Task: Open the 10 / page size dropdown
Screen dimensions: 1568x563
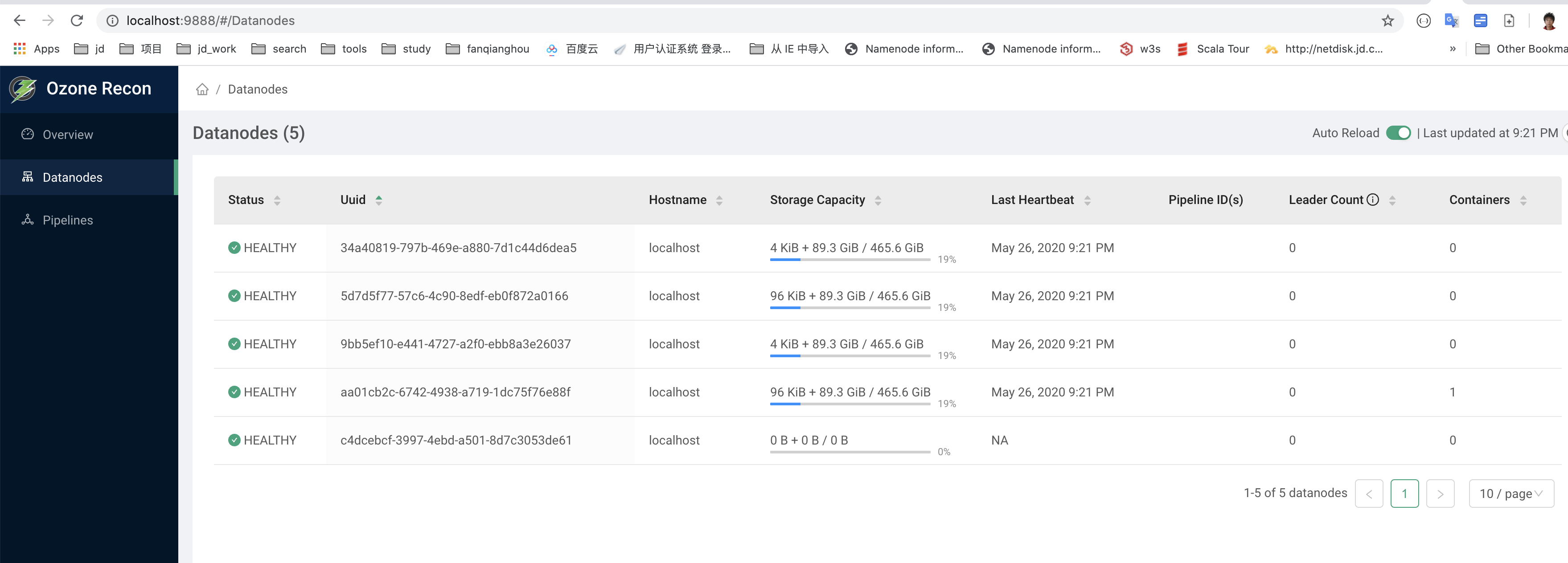Action: coord(1511,493)
